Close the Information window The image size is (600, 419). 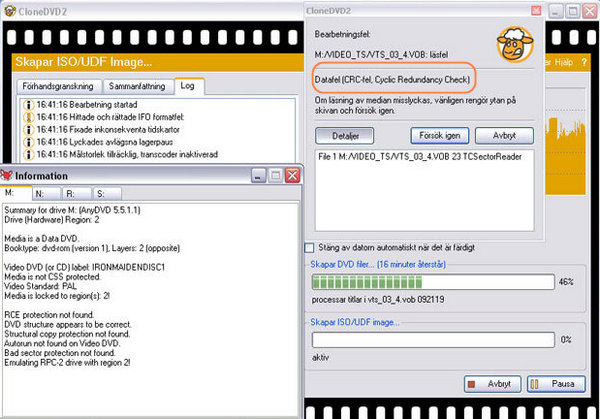point(293,176)
